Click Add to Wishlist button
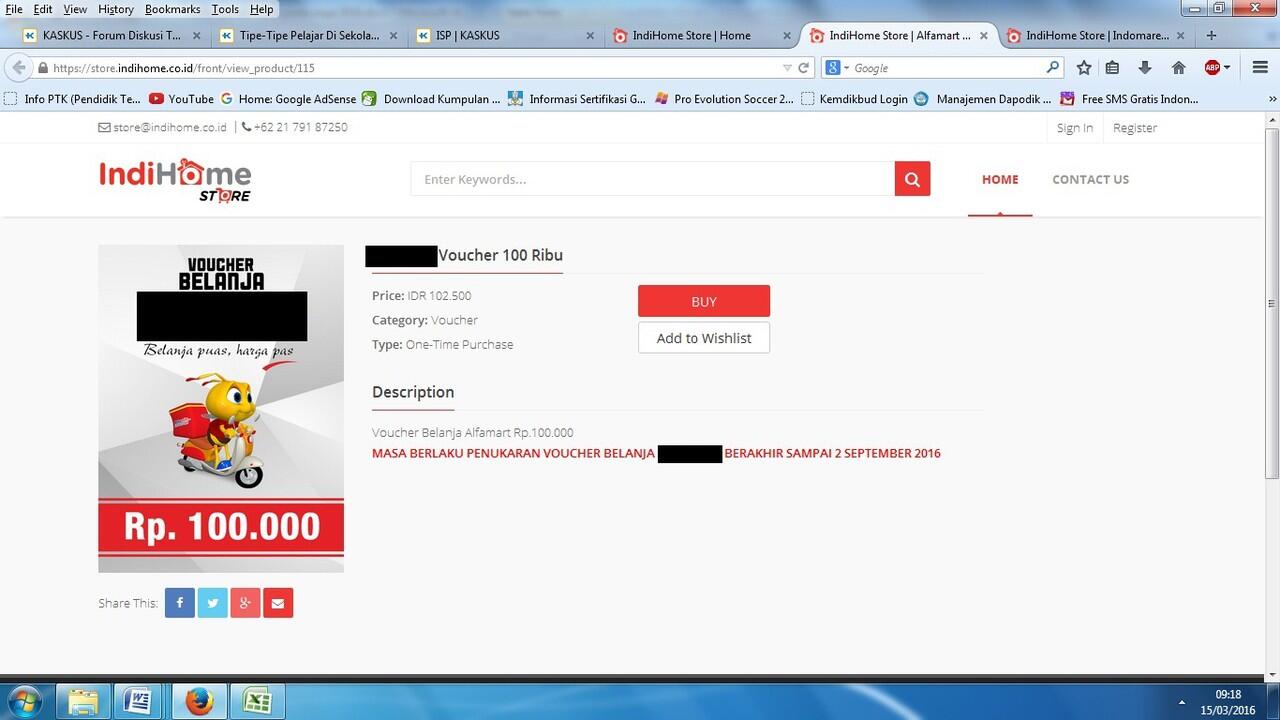 pyautogui.click(x=704, y=338)
